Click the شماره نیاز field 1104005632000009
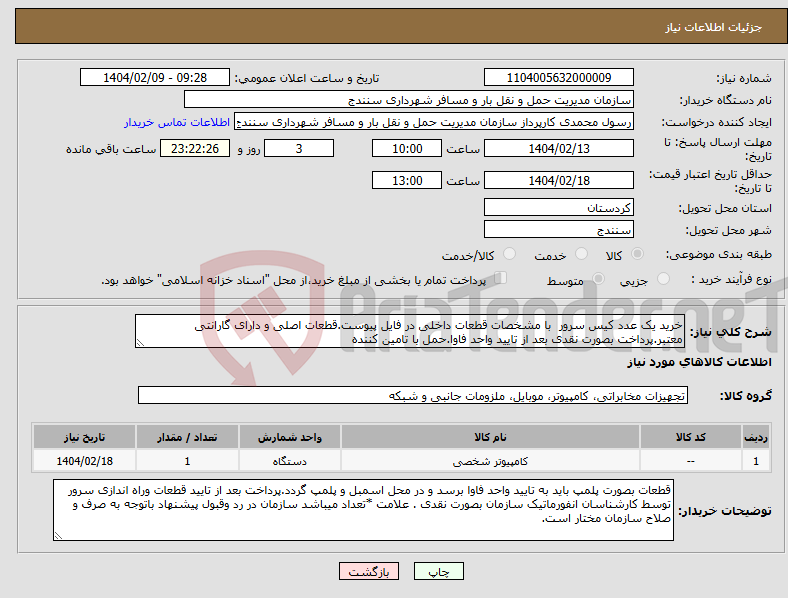This screenshot has width=788, height=598. 558,77
